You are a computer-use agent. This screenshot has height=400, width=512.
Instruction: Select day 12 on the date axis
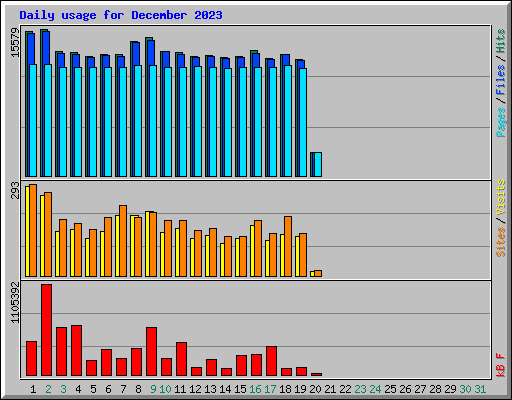point(195,389)
